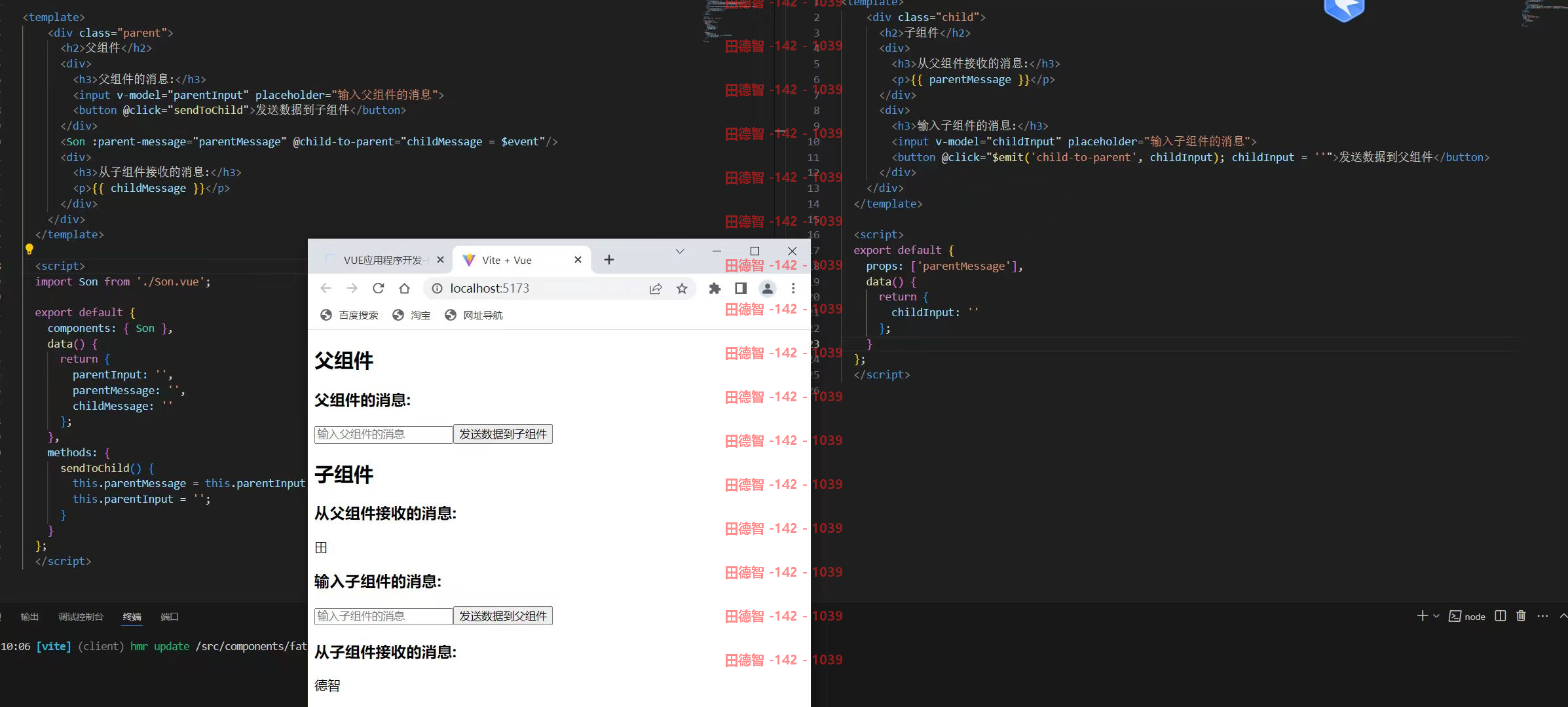Open the 百度搜索 bookmark
1568x707 pixels.
349,316
